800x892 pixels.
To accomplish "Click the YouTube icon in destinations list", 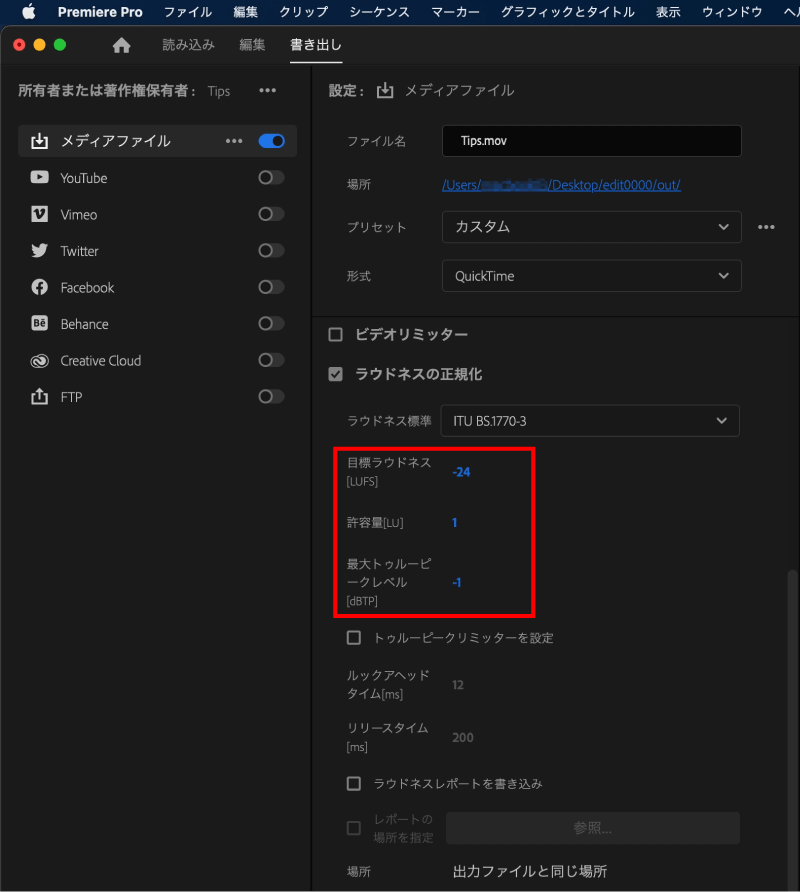I will (x=39, y=177).
